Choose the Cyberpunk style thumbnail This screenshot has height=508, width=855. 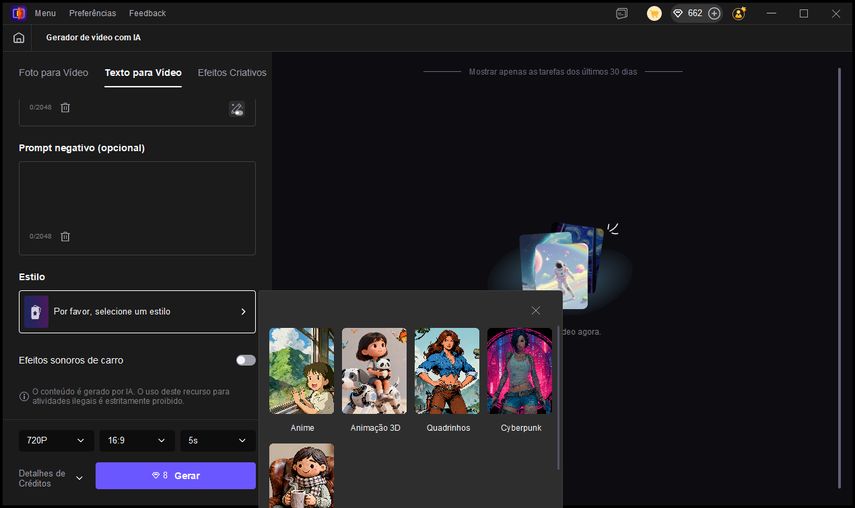point(519,371)
